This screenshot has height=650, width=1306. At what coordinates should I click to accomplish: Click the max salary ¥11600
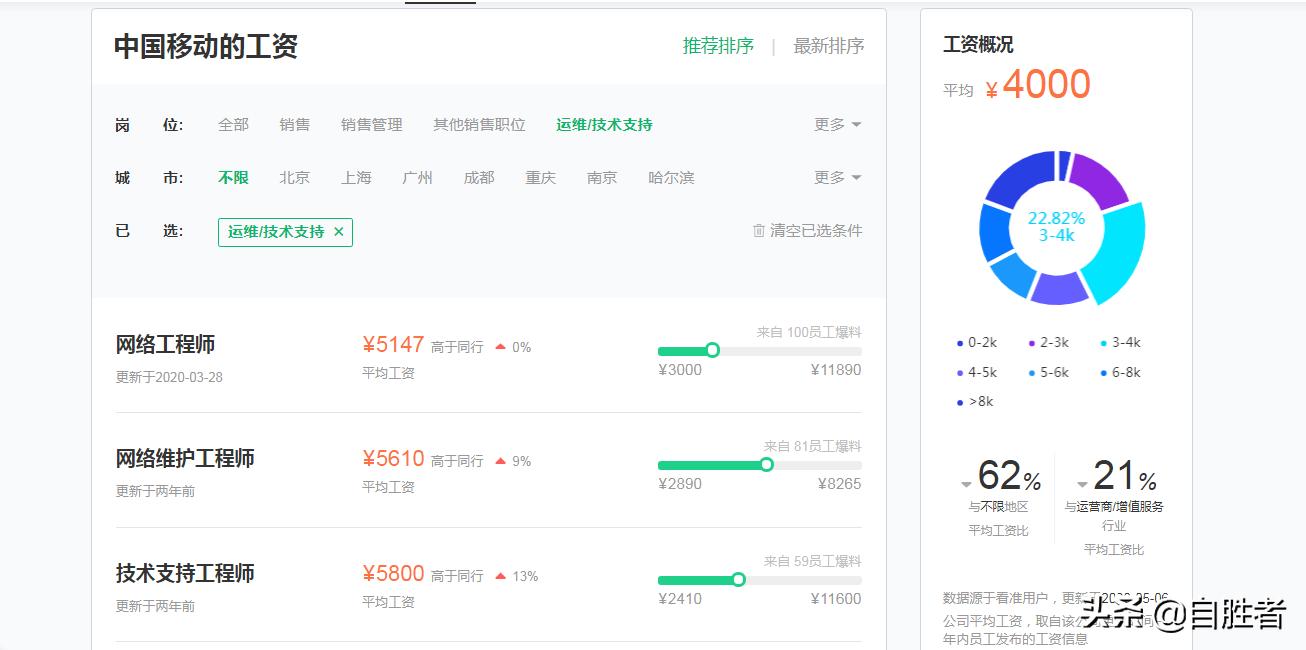point(836,599)
